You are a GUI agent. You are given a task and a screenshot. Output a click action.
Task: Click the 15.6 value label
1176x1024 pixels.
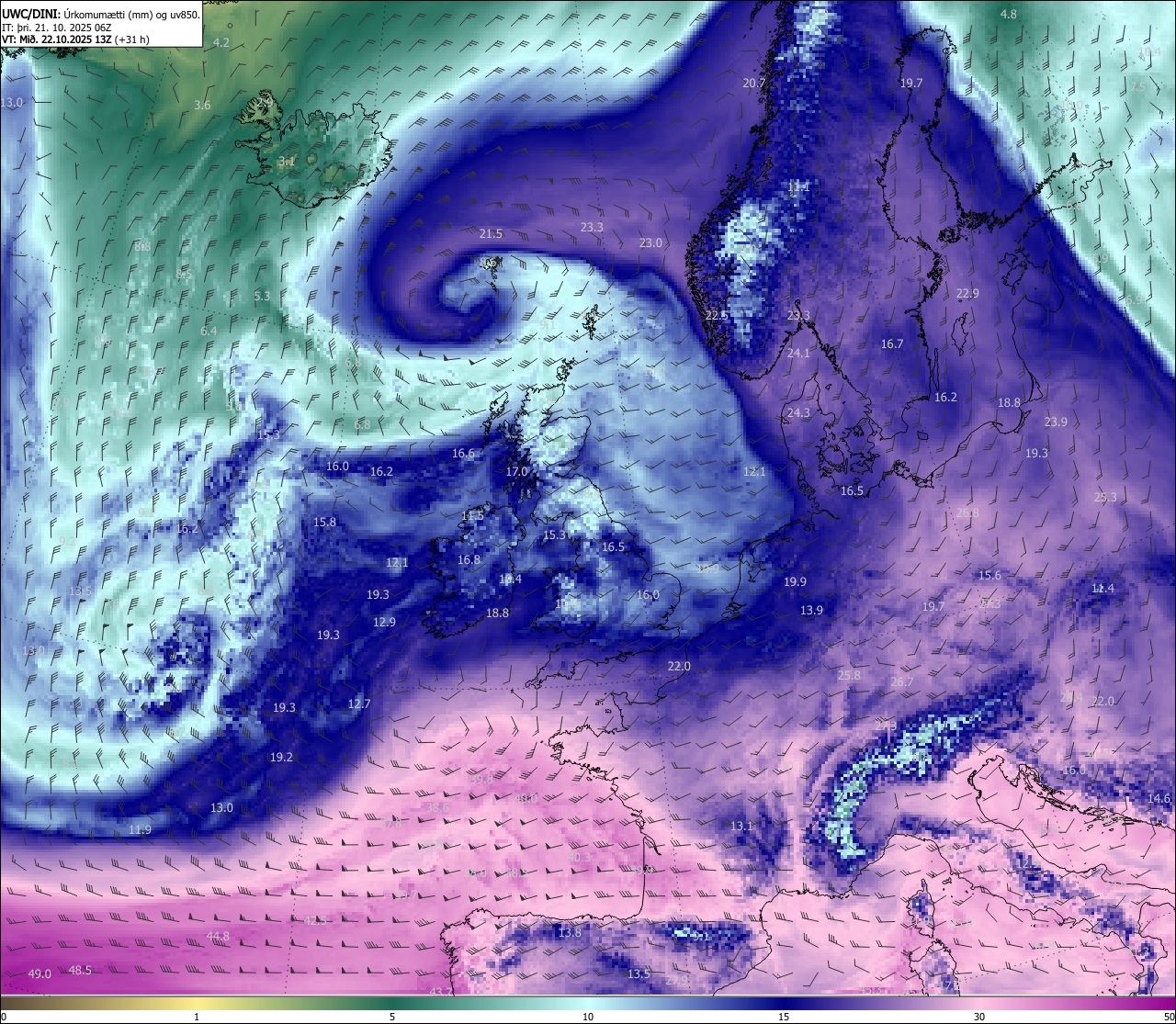pyautogui.click(x=989, y=575)
